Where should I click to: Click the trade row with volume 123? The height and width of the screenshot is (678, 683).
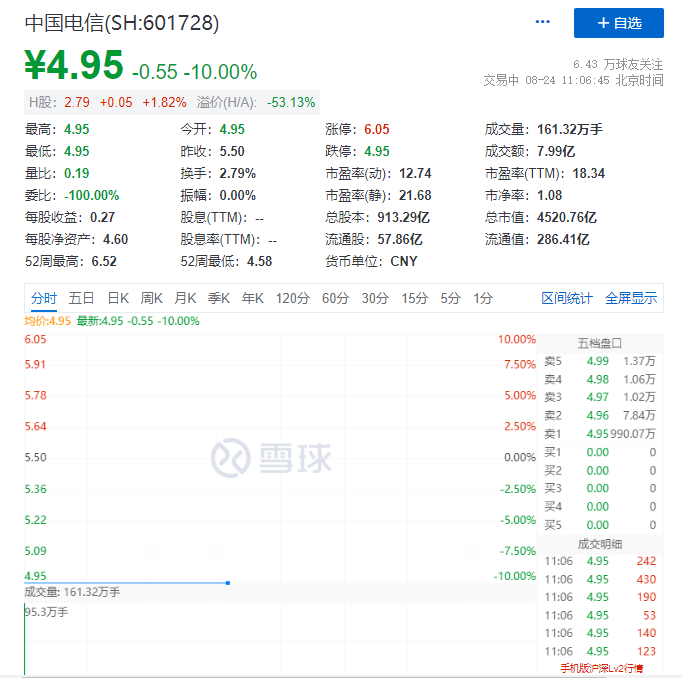(x=600, y=651)
